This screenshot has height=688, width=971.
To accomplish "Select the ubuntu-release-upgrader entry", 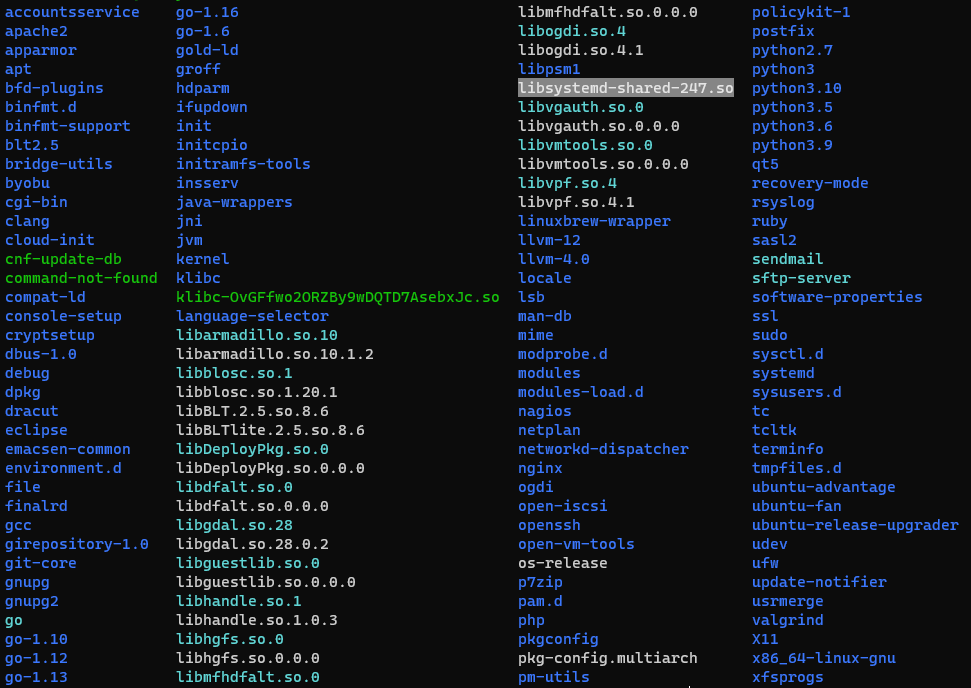I will click(x=855, y=525).
